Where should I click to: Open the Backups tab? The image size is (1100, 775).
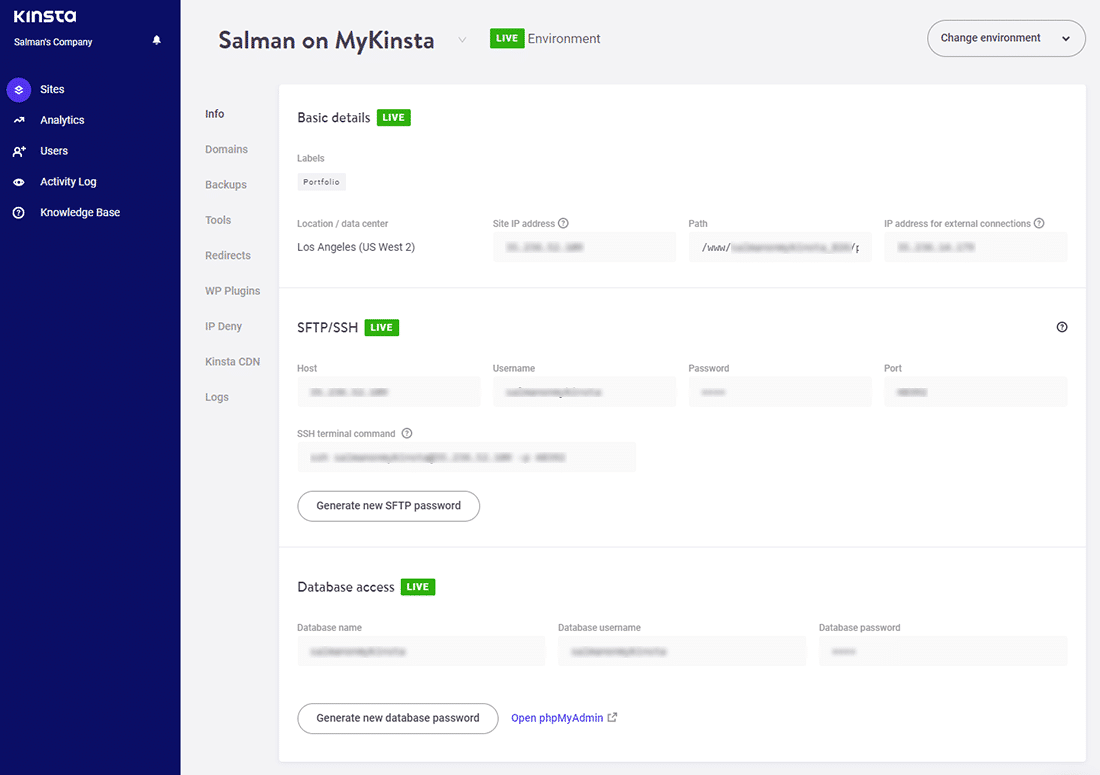coord(225,184)
